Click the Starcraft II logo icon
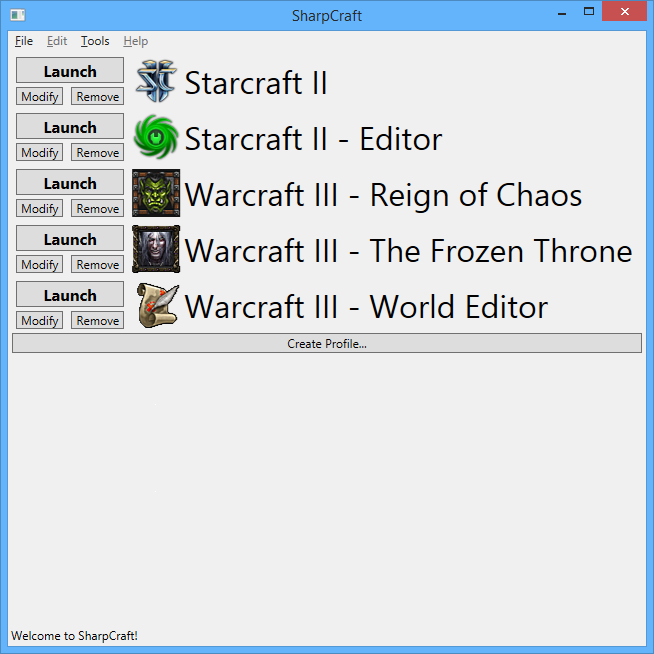The width and height of the screenshot is (654, 654). [x=156, y=81]
